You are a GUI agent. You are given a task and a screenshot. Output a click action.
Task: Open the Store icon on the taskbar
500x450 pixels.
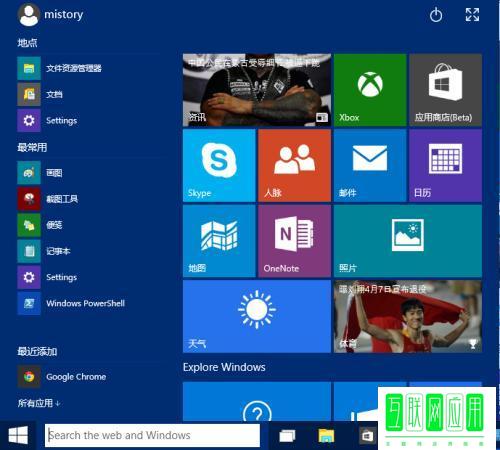[367, 436]
